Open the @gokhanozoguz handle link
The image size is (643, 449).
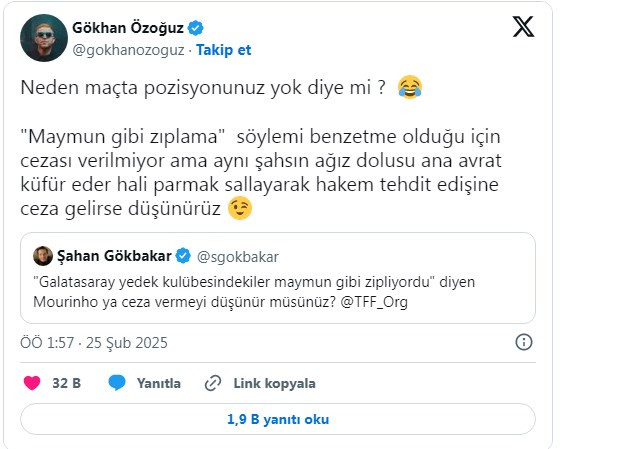point(128,48)
